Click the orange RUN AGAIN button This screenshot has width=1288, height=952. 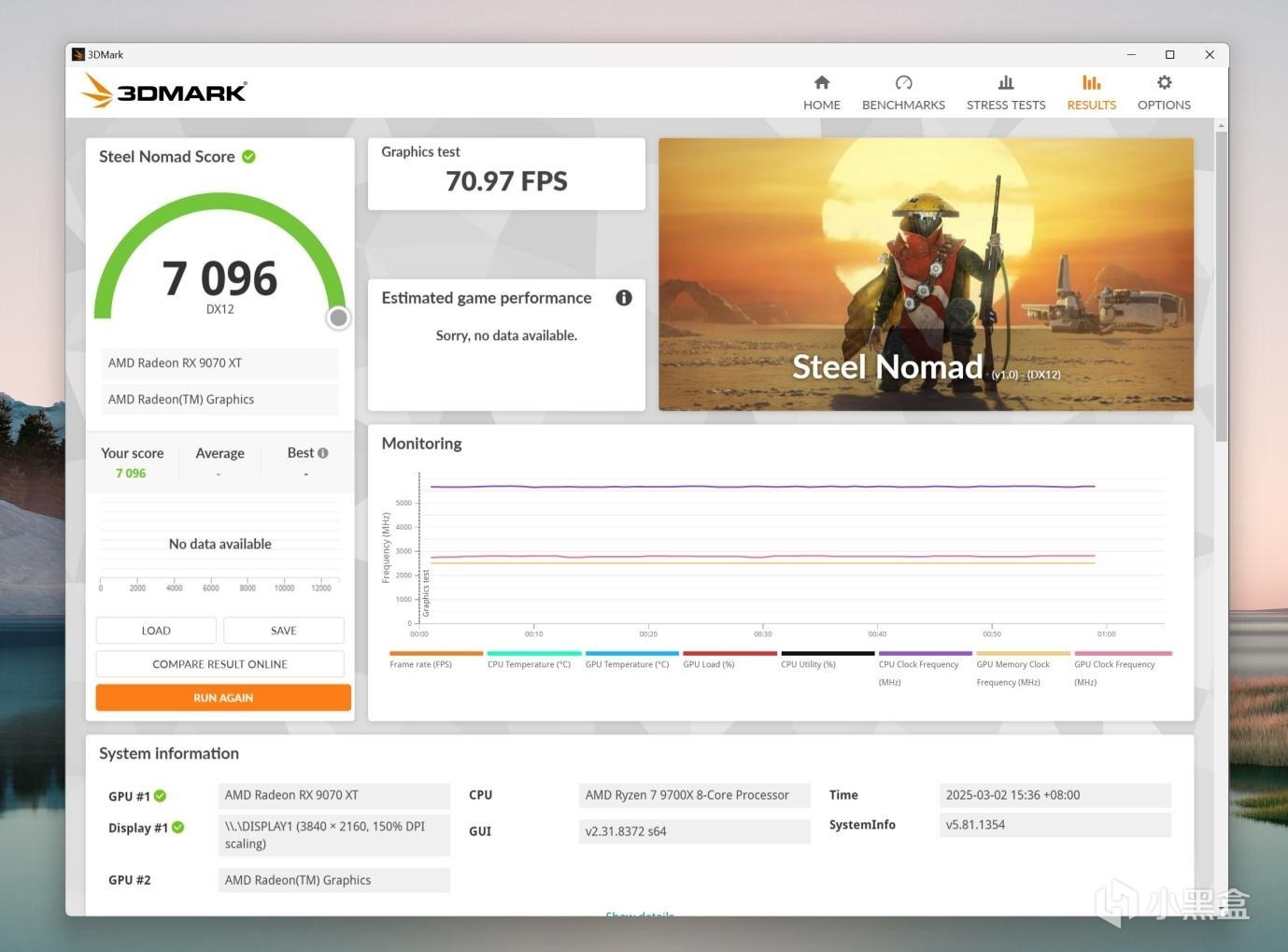pos(223,698)
